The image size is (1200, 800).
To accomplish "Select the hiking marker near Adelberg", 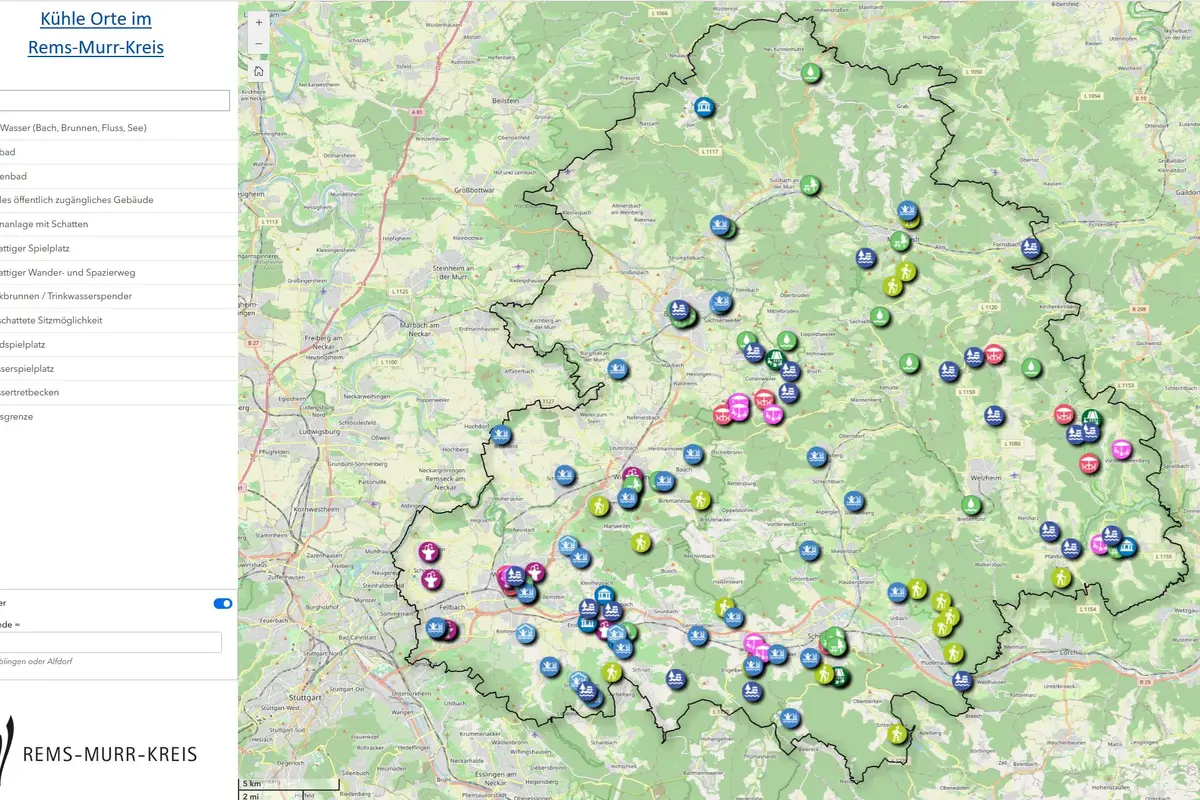I will tap(897, 734).
